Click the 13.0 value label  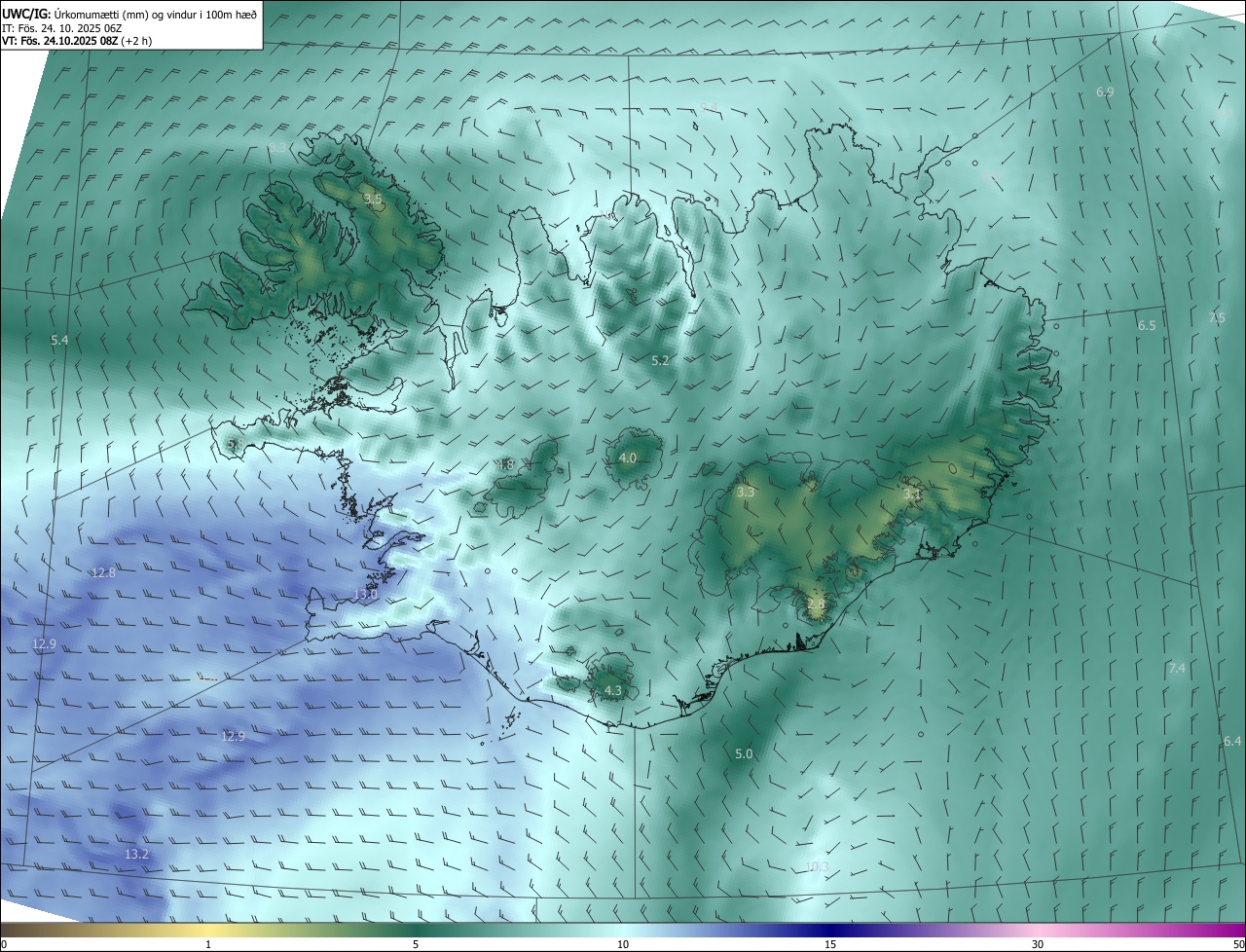click(365, 594)
